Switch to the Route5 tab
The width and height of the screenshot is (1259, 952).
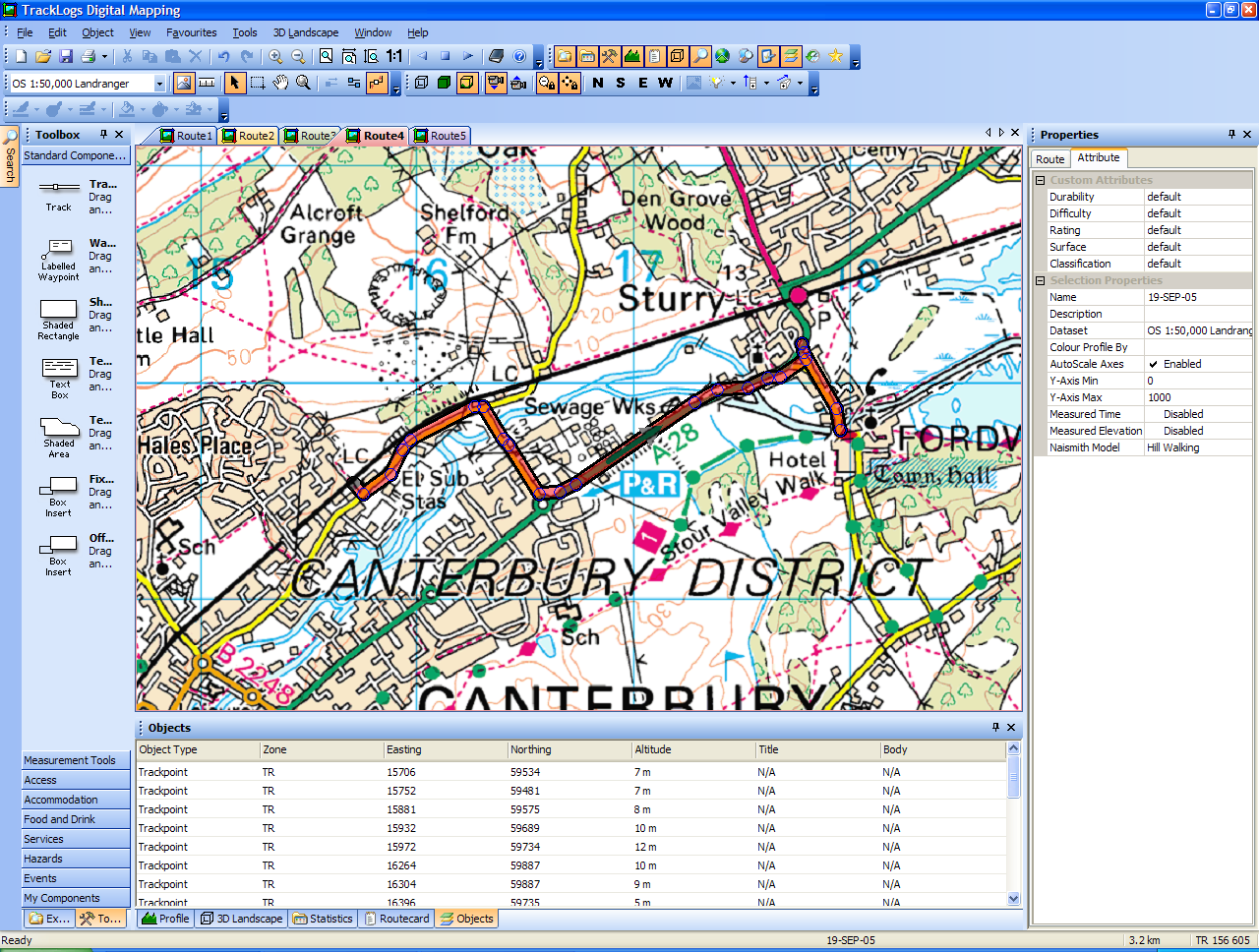coord(440,136)
